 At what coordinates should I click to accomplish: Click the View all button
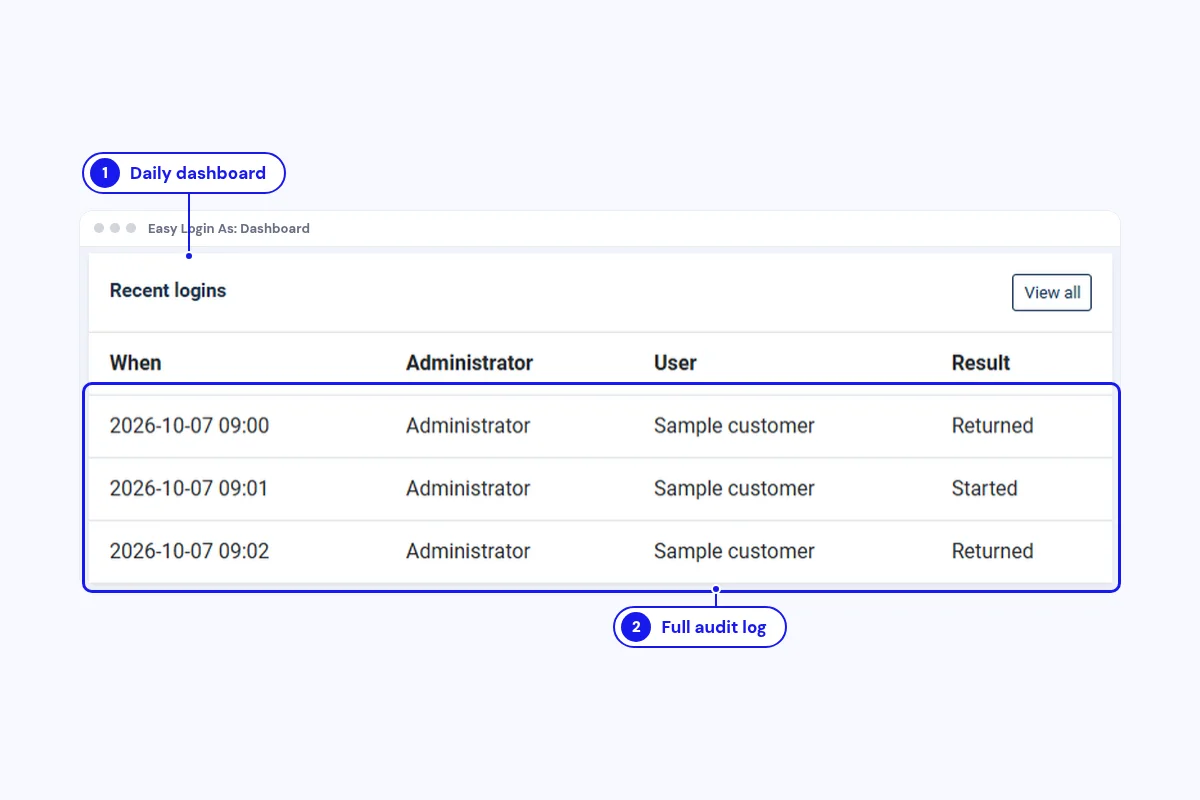tap(1051, 293)
